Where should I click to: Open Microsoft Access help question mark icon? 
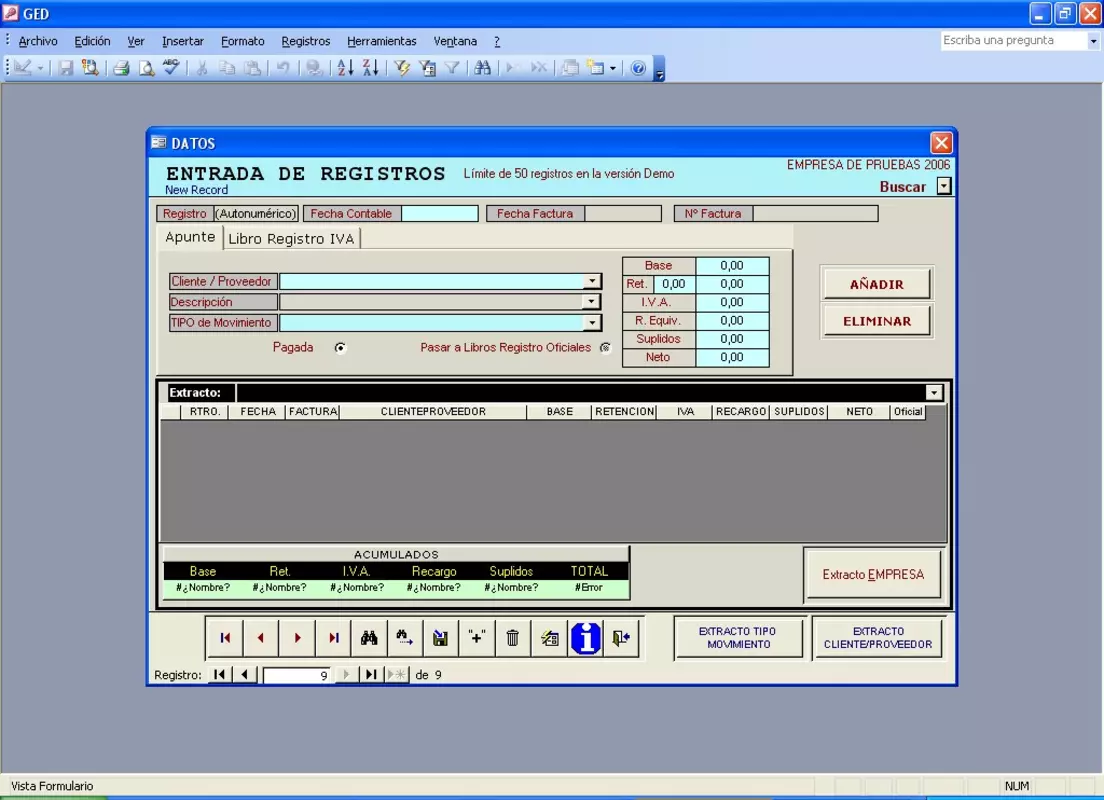click(638, 68)
